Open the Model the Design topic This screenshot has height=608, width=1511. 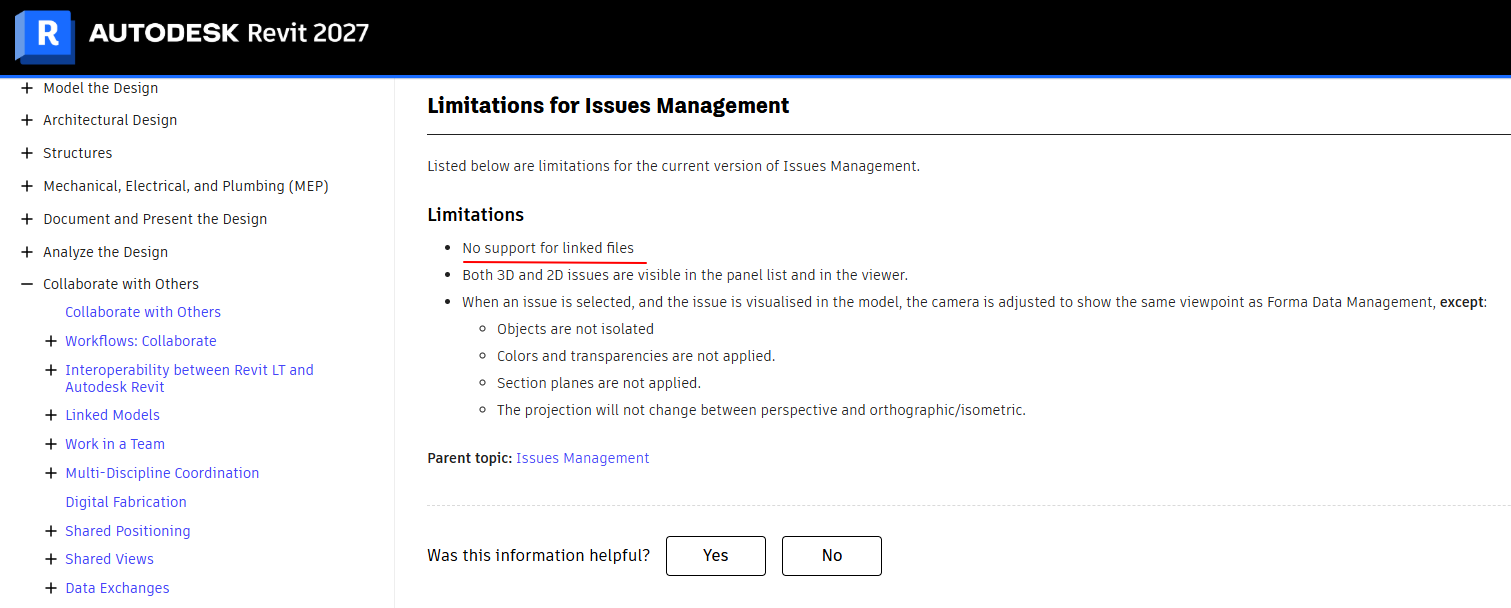click(100, 88)
